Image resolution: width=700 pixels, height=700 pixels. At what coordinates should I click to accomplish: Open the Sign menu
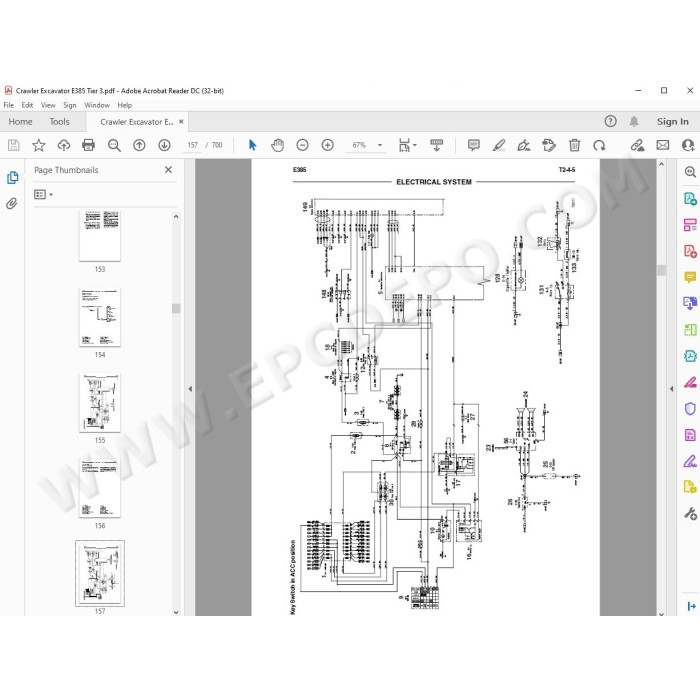(x=70, y=105)
